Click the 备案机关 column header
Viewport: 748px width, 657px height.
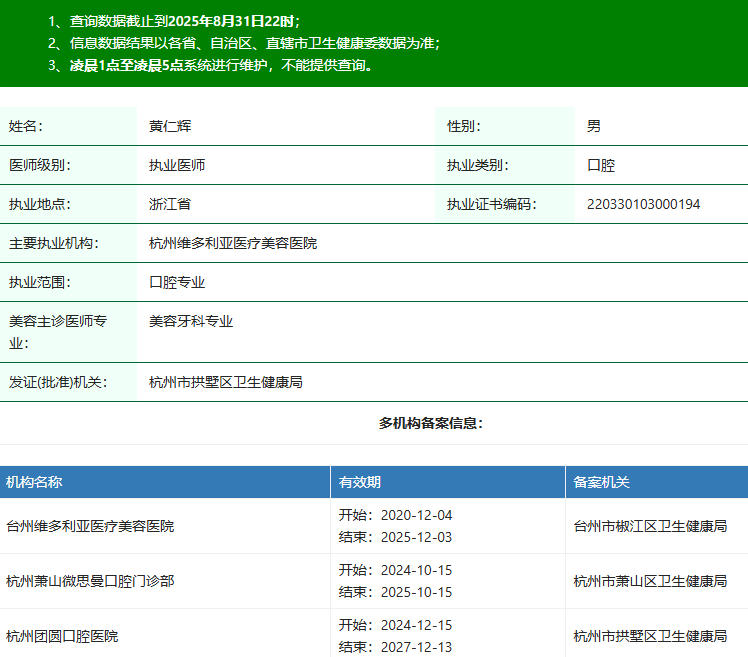tap(601, 482)
